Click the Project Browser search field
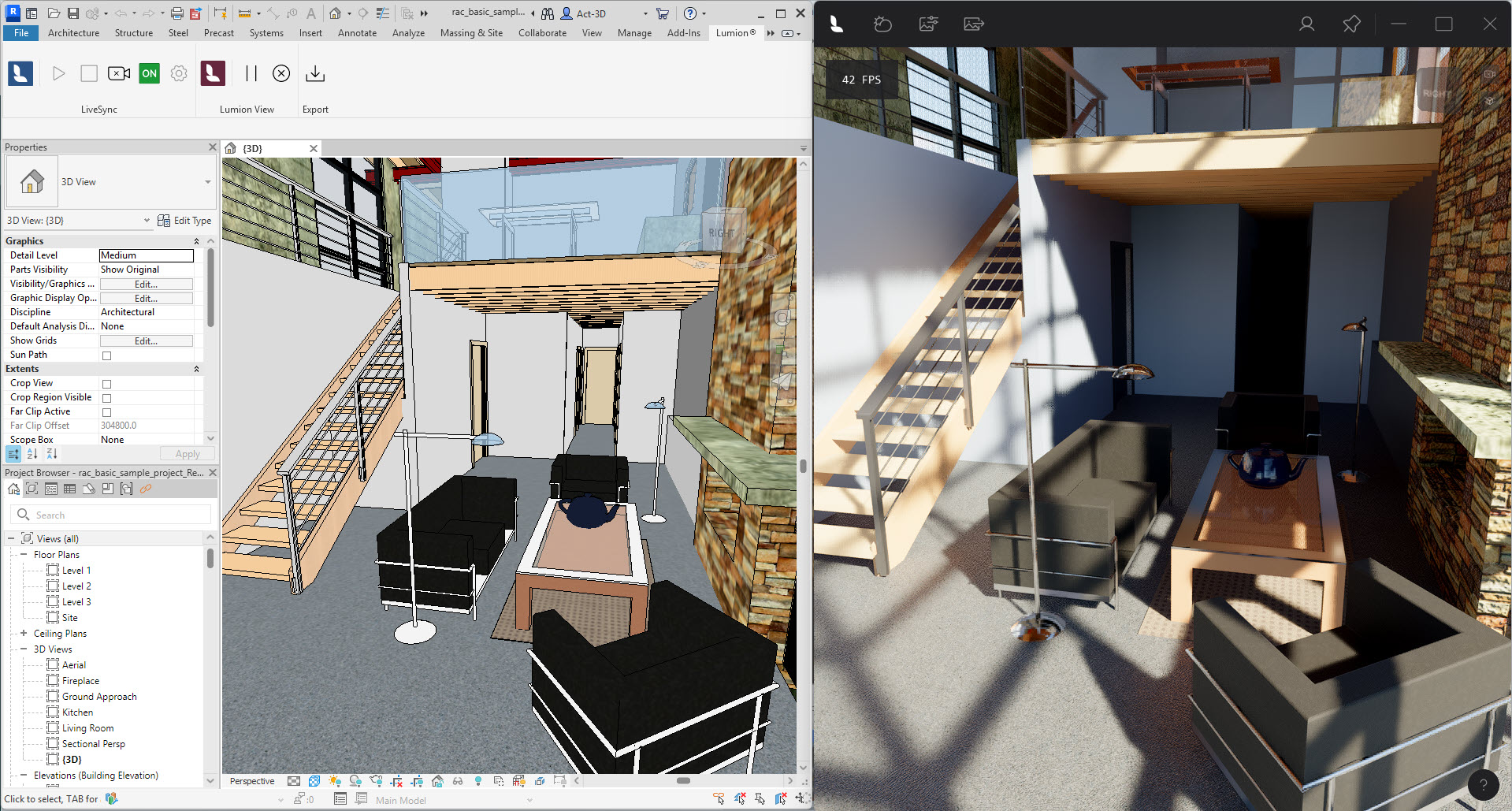 point(110,514)
